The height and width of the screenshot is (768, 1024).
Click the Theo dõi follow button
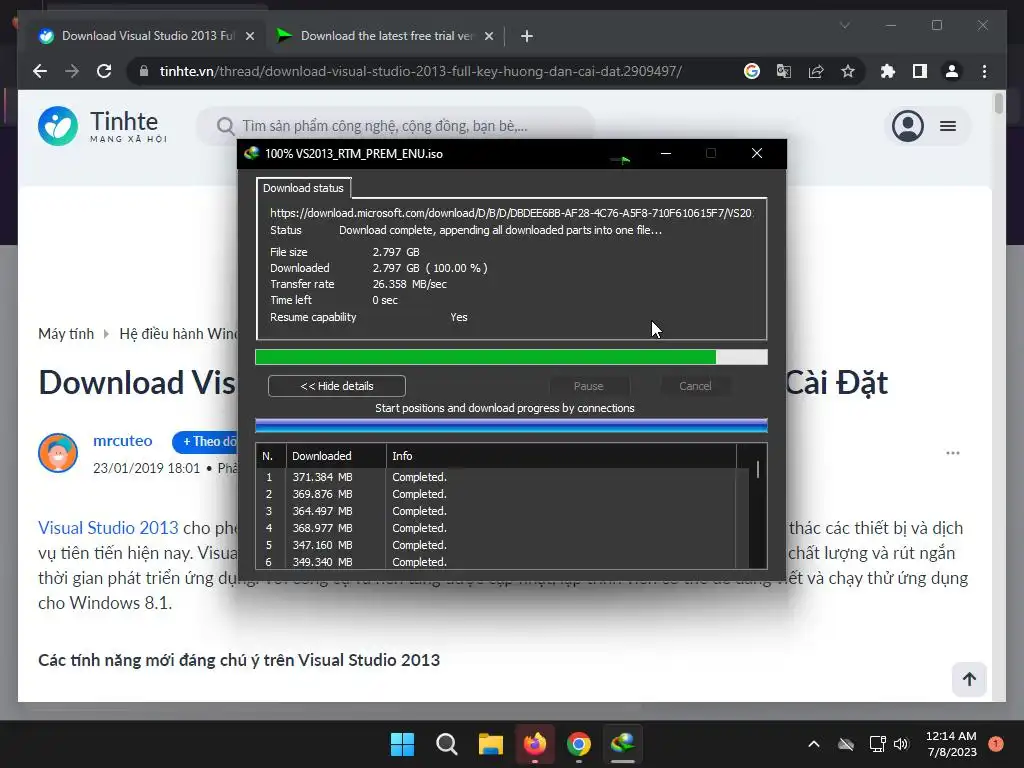[x=206, y=441]
